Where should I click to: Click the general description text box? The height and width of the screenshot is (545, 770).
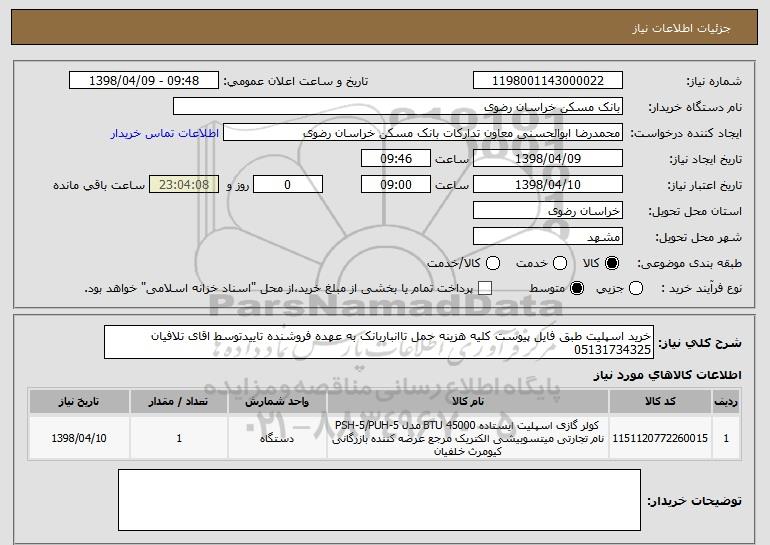tap(379, 342)
